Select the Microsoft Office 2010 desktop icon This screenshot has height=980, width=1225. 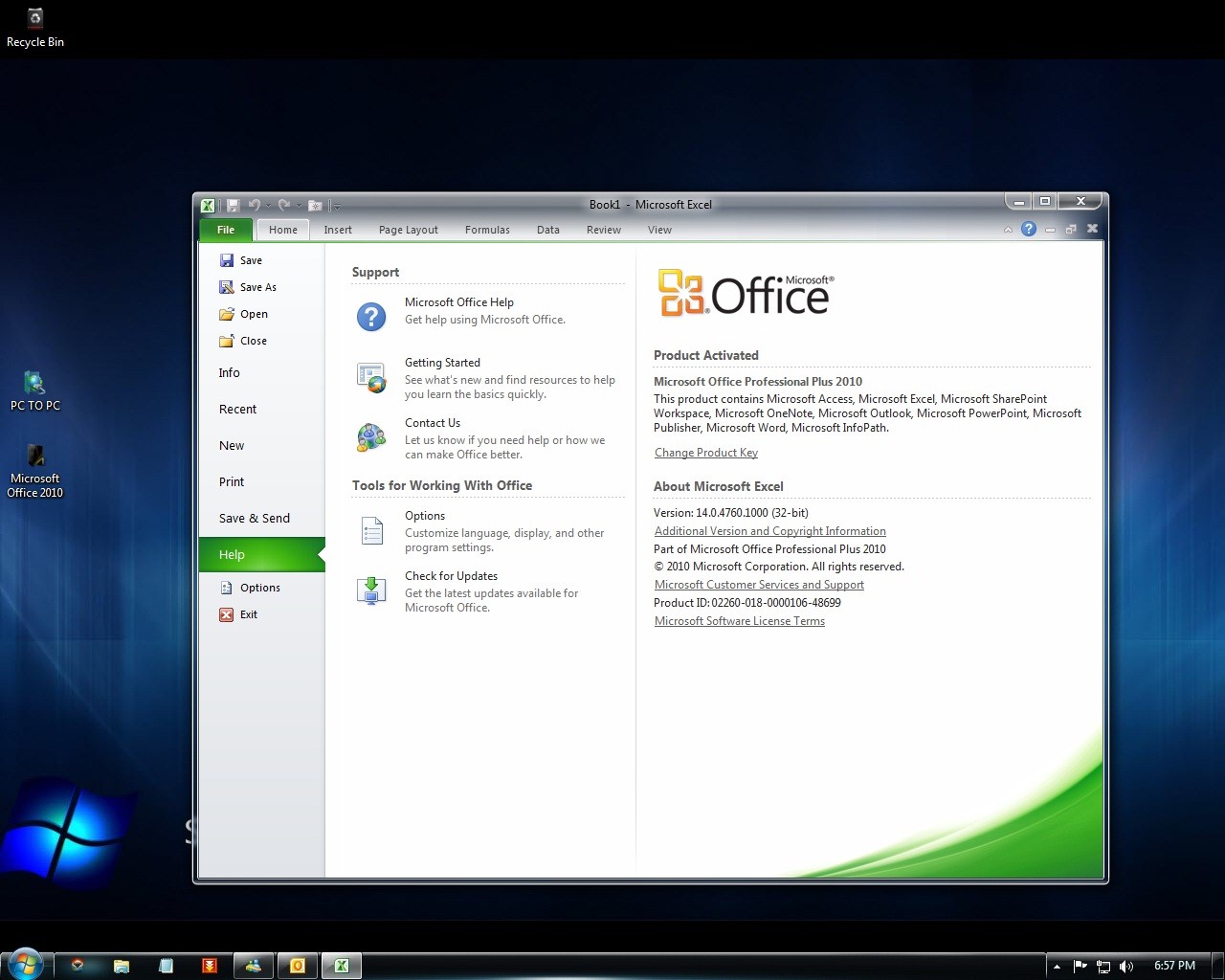click(35, 471)
